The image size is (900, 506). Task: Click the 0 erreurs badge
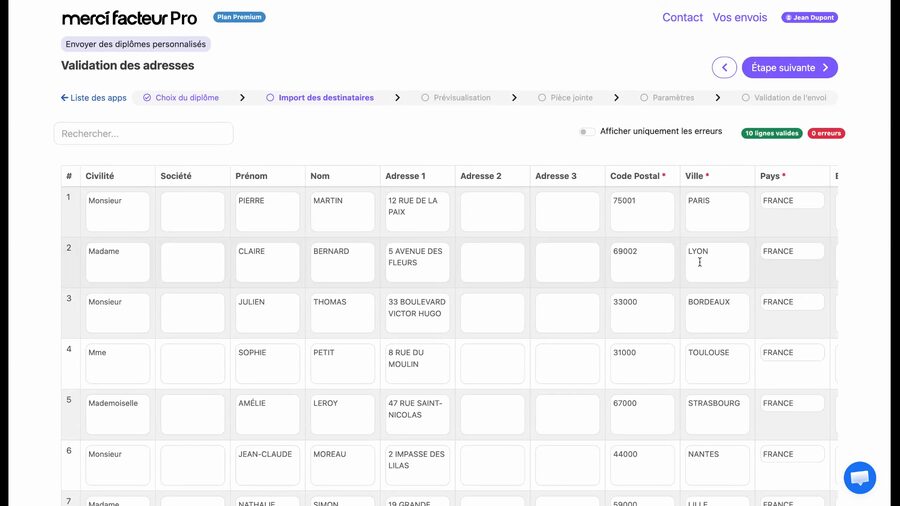click(826, 133)
